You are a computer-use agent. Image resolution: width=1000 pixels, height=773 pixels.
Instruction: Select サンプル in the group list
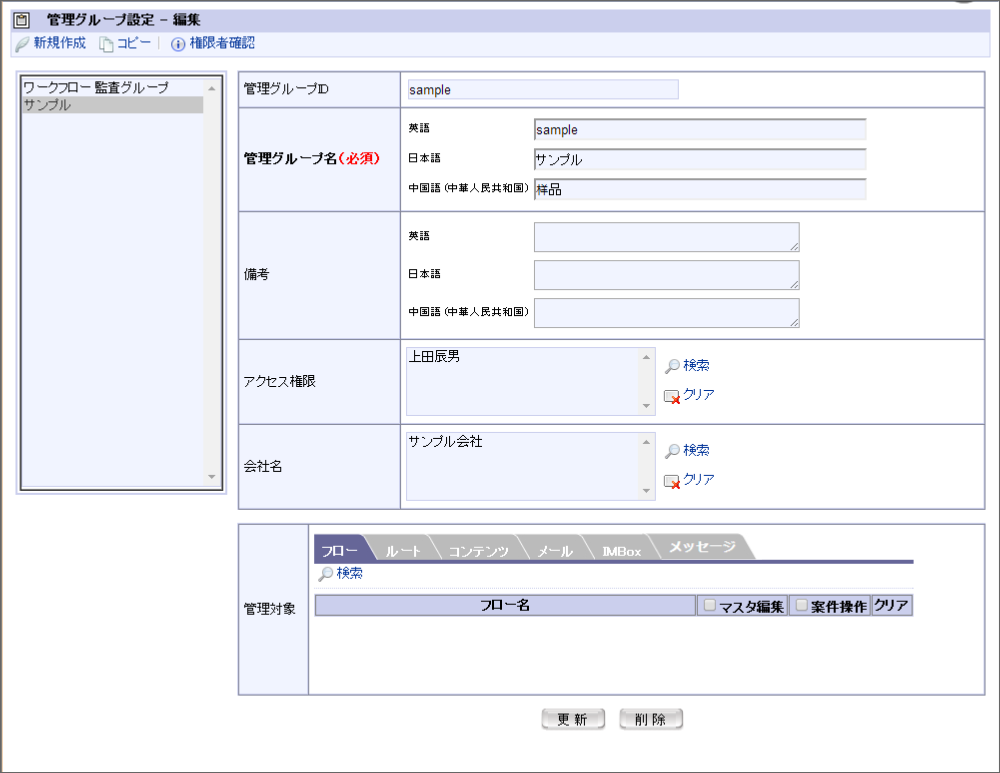[x=113, y=105]
